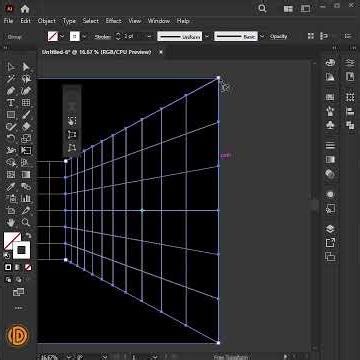Select the Shape Builder tool
Image resolution: width=360 pixels, height=360 pixels.
11,162
